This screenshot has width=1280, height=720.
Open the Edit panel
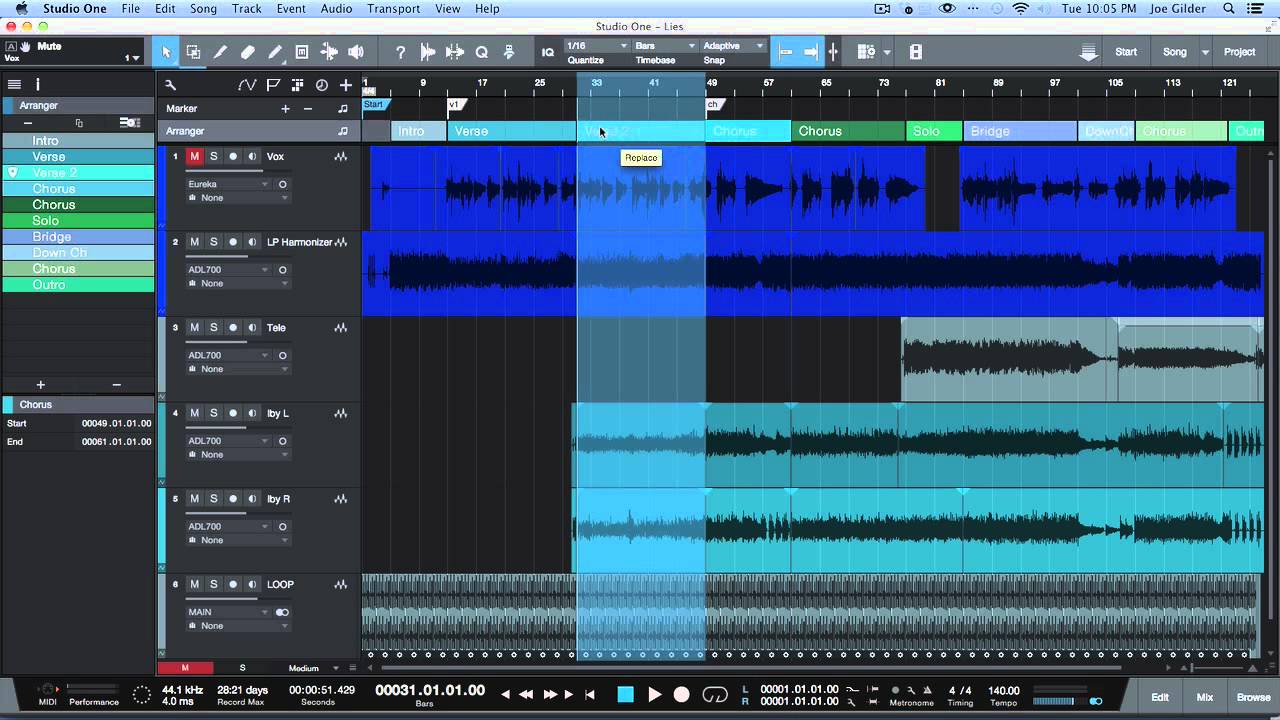pyautogui.click(x=1160, y=697)
